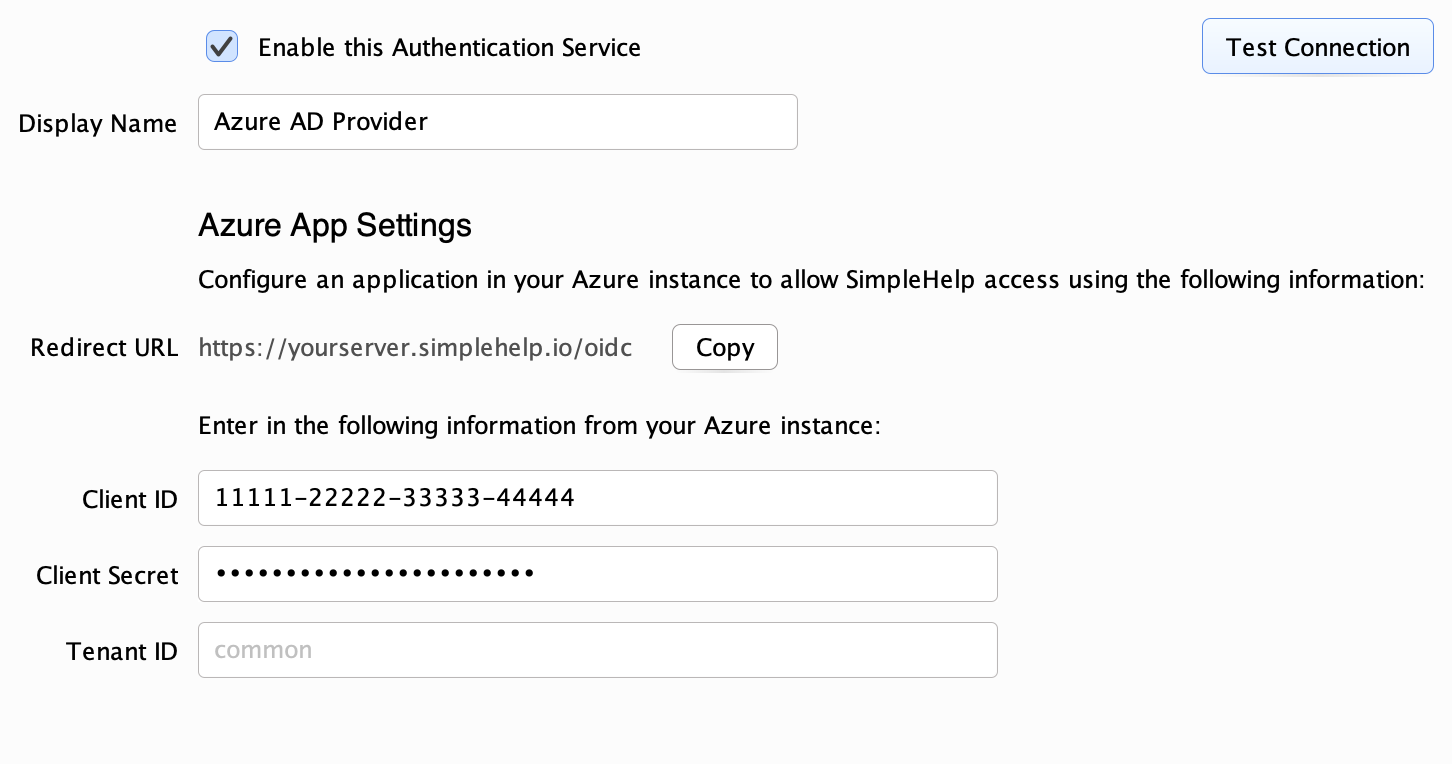Click the Tenant ID label
This screenshot has width=1452, height=764.
[122, 651]
